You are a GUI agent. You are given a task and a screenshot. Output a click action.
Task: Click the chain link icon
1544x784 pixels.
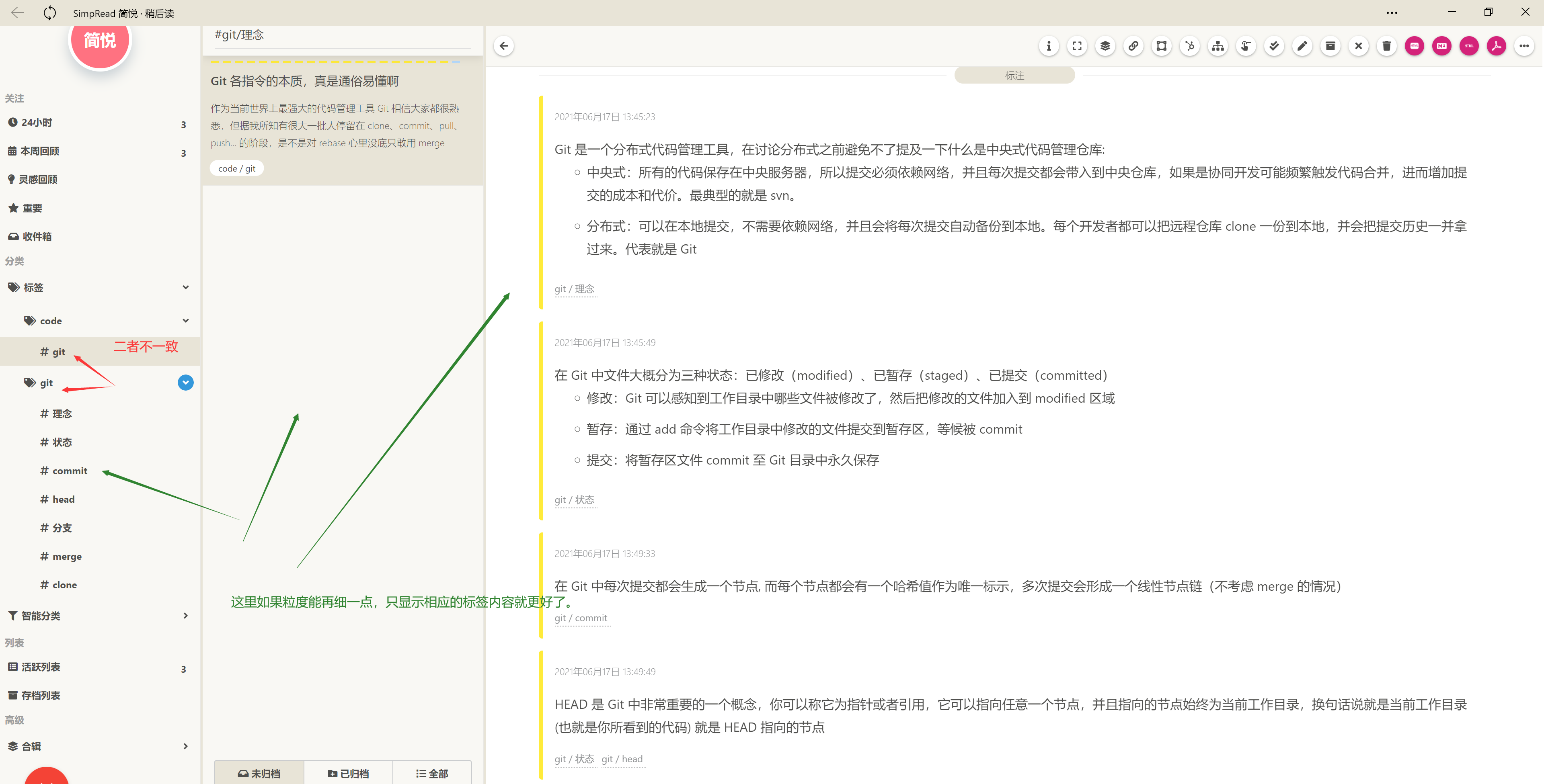(1133, 46)
